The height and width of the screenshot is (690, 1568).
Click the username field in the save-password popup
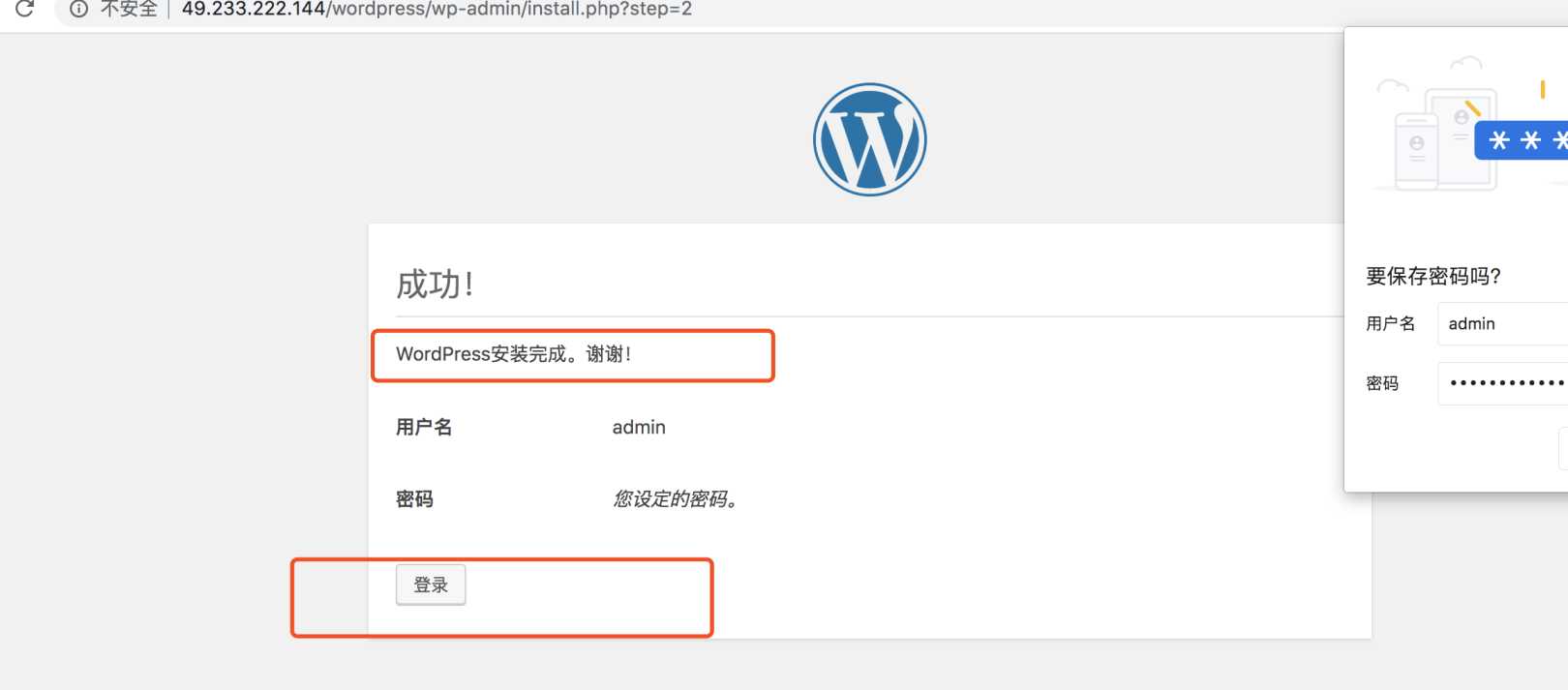point(1502,324)
